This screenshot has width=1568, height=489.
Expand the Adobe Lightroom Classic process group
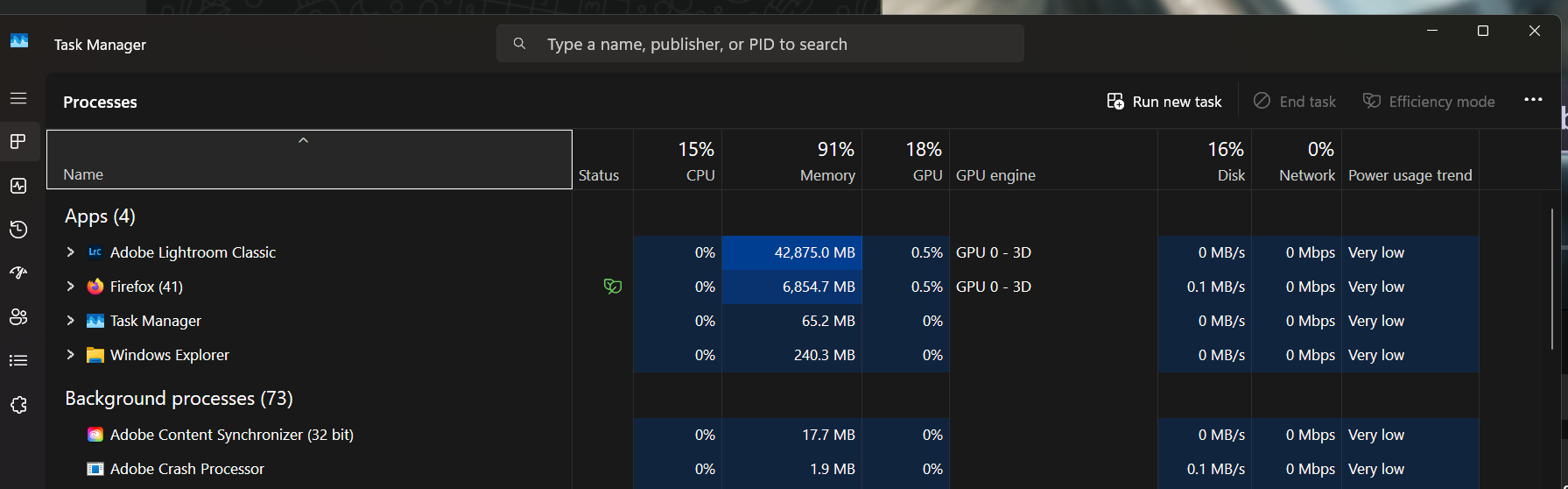click(x=71, y=252)
